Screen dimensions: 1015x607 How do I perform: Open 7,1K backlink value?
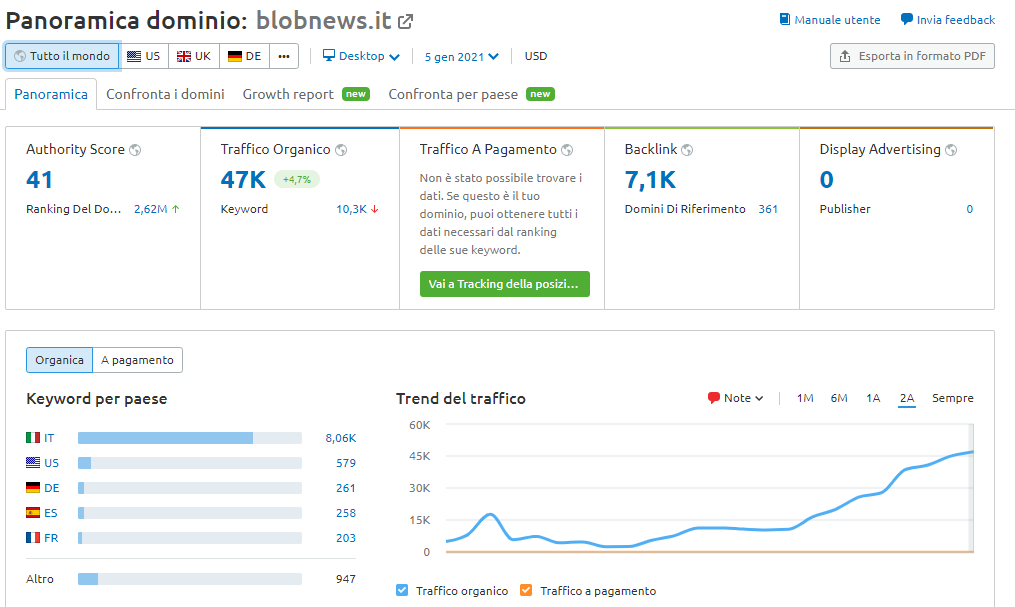[x=650, y=179]
